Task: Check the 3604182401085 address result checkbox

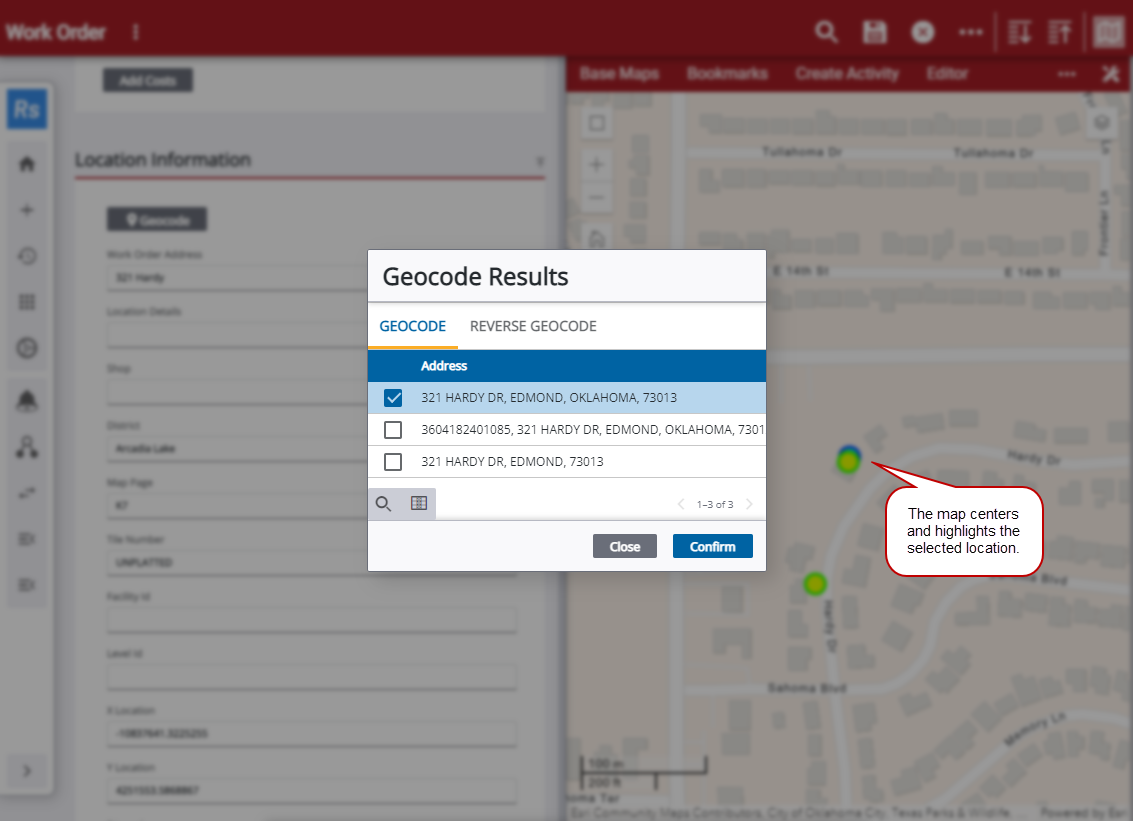Action: pyautogui.click(x=393, y=430)
